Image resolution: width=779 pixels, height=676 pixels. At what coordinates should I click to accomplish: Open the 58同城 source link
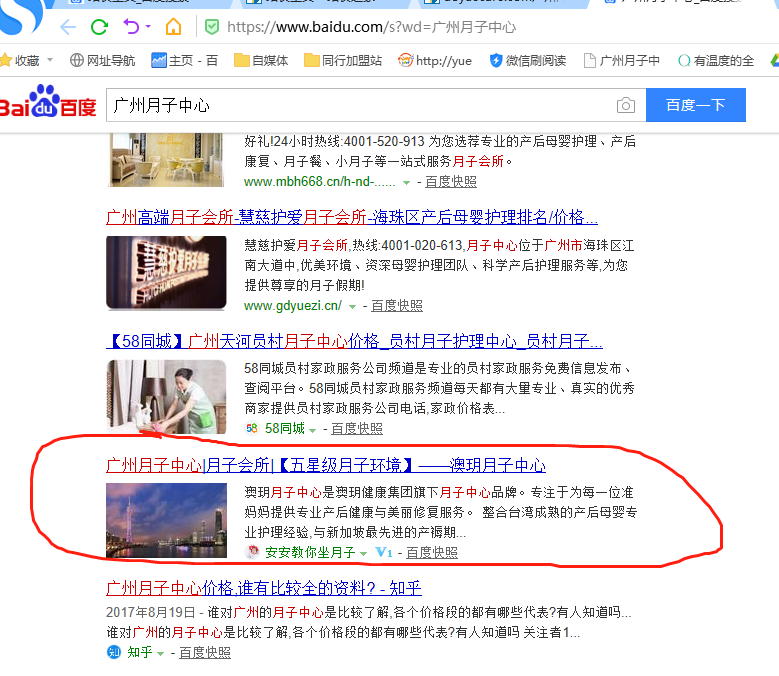click(x=285, y=428)
